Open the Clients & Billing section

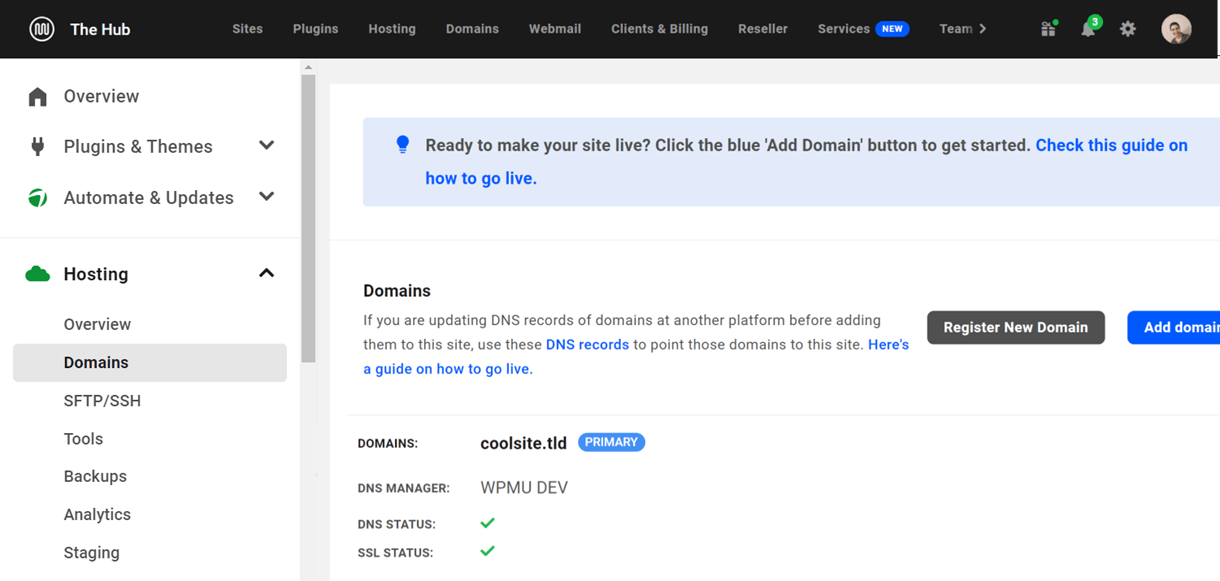(659, 29)
